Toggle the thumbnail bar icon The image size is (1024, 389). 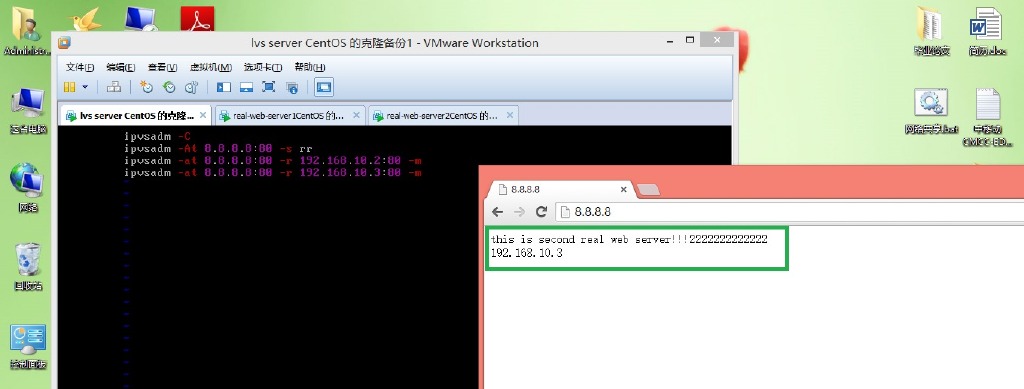point(246,87)
